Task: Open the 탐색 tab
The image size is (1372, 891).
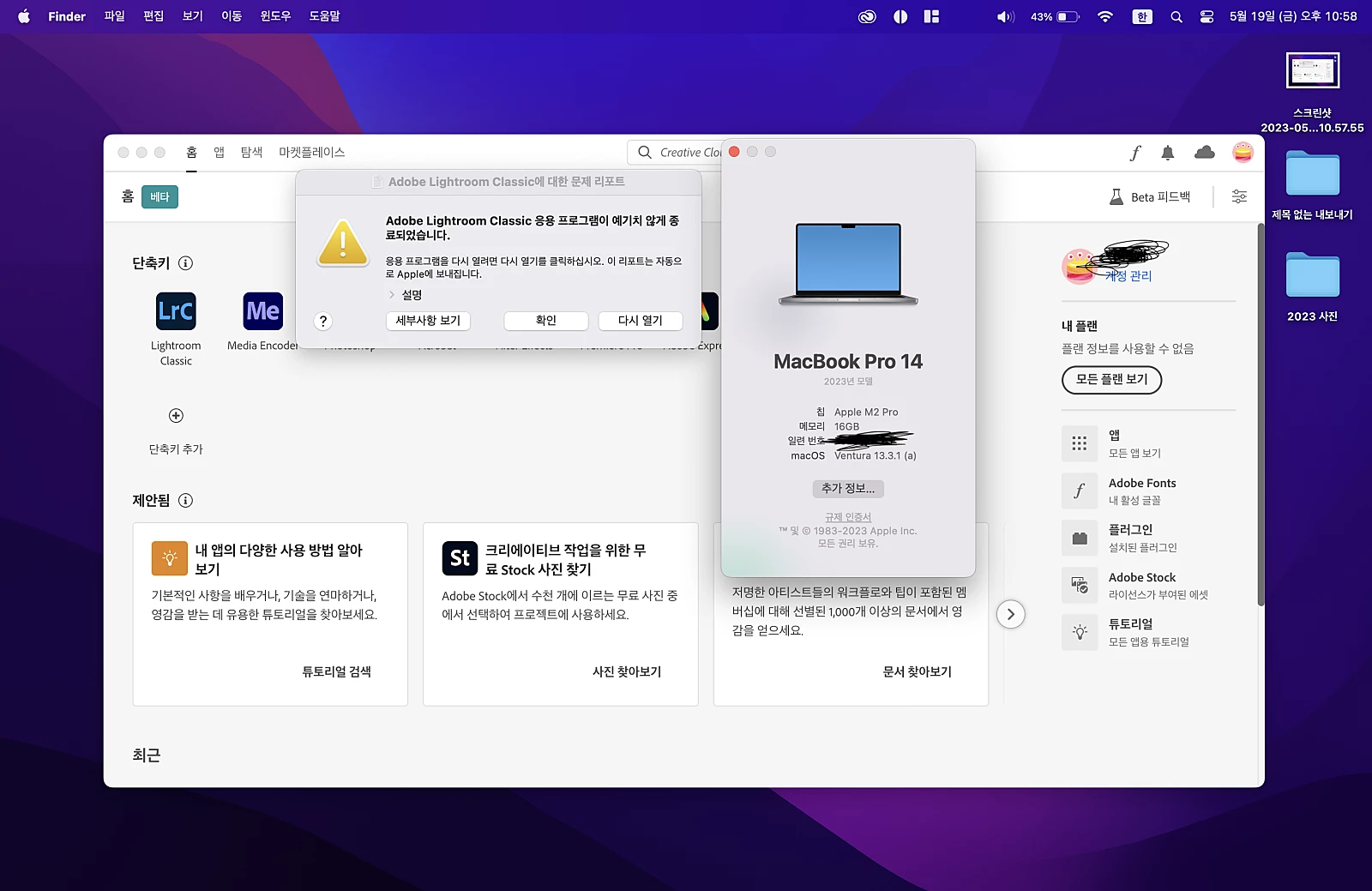Action: 251,152
